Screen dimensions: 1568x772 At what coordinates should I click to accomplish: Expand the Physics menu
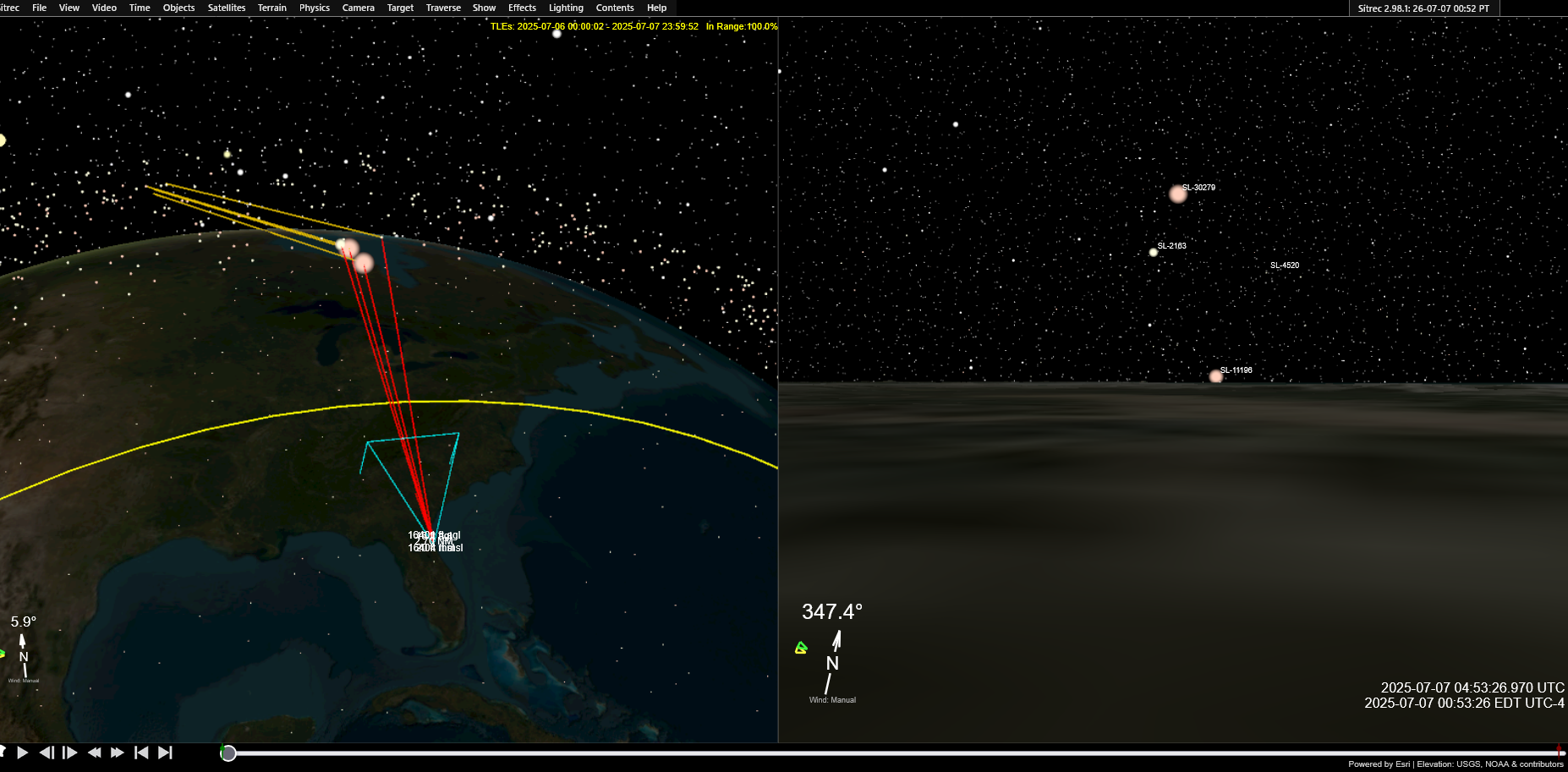(x=315, y=8)
